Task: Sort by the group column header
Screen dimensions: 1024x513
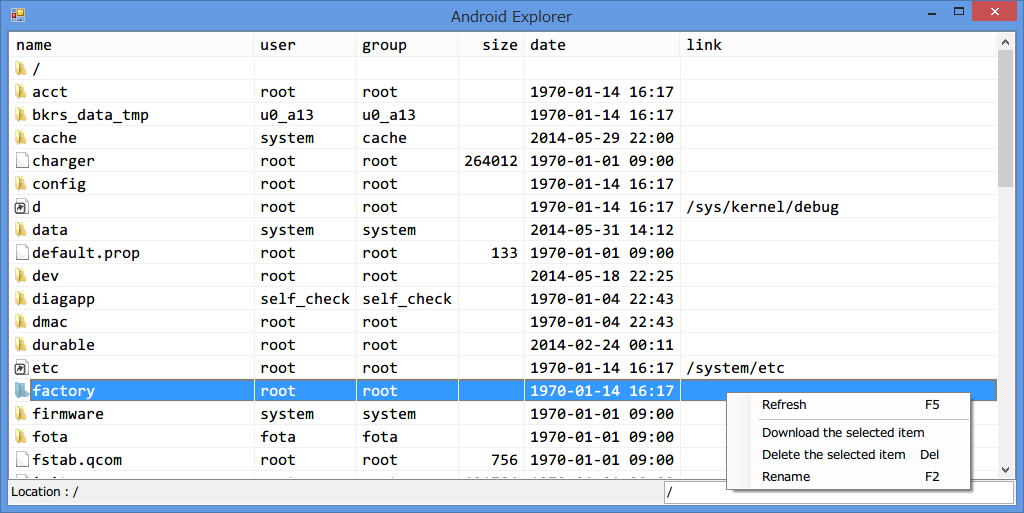Action: [x=407, y=45]
